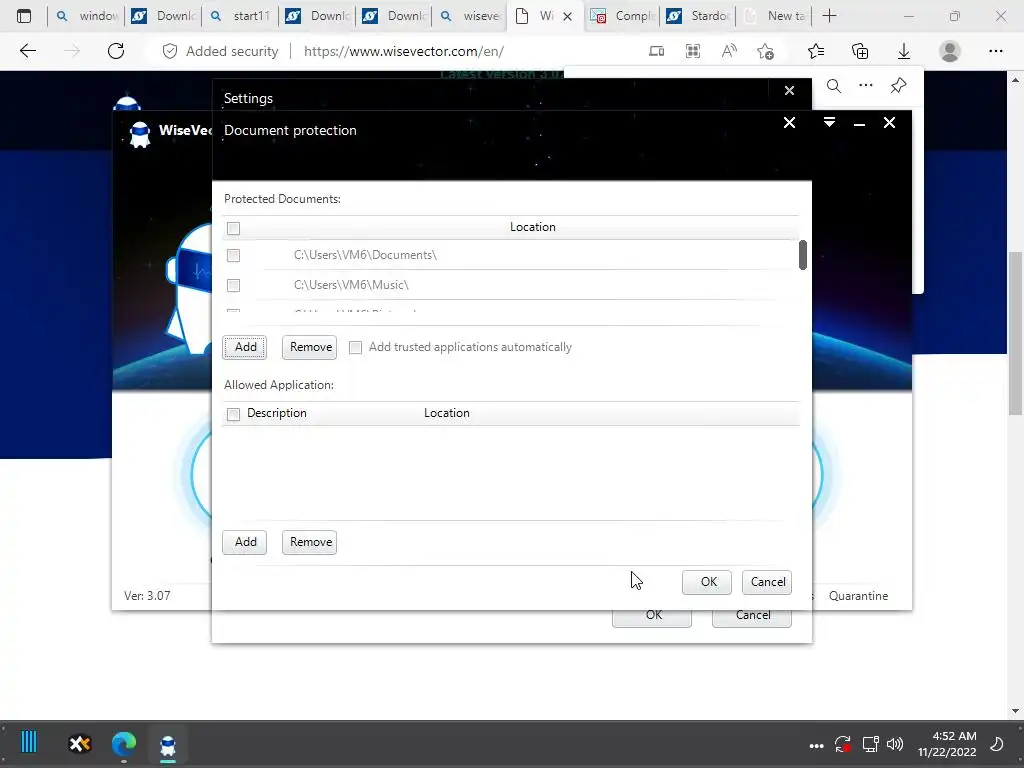Image resolution: width=1024 pixels, height=768 pixels.
Task: Open the app available icon in address bar
Action: 656,51
